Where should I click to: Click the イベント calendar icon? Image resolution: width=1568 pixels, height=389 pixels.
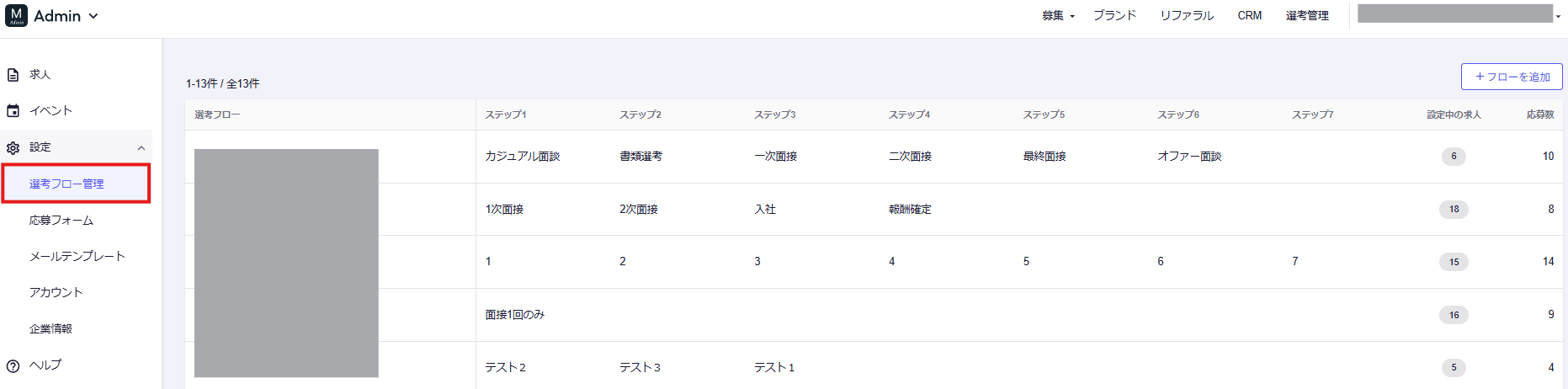point(13,111)
